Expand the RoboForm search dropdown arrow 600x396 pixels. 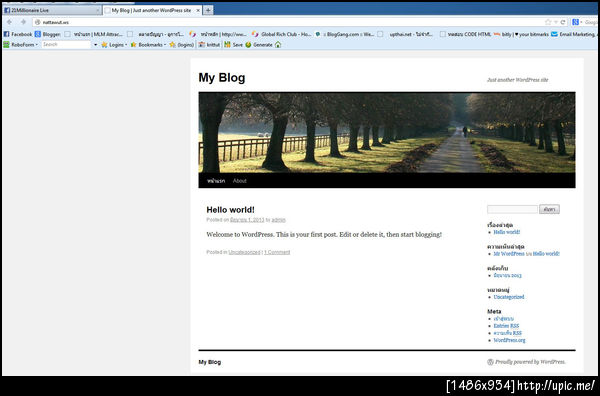click(95, 45)
